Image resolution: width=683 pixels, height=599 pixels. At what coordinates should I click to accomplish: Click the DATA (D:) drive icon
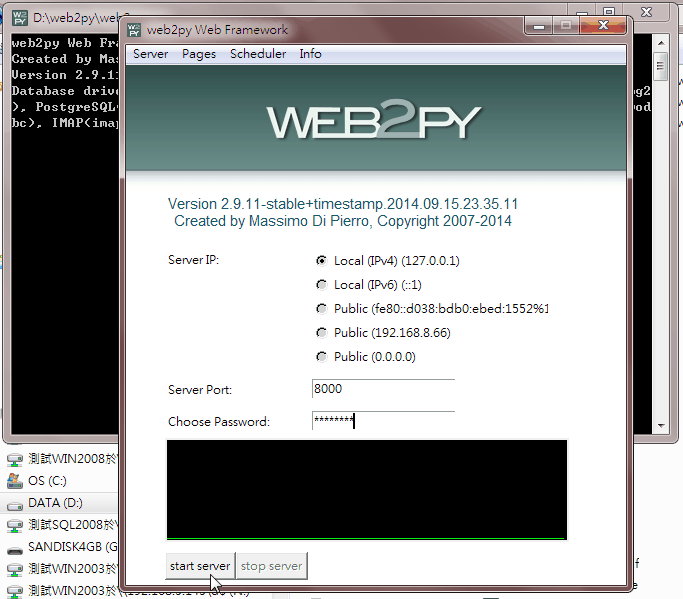[15, 505]
